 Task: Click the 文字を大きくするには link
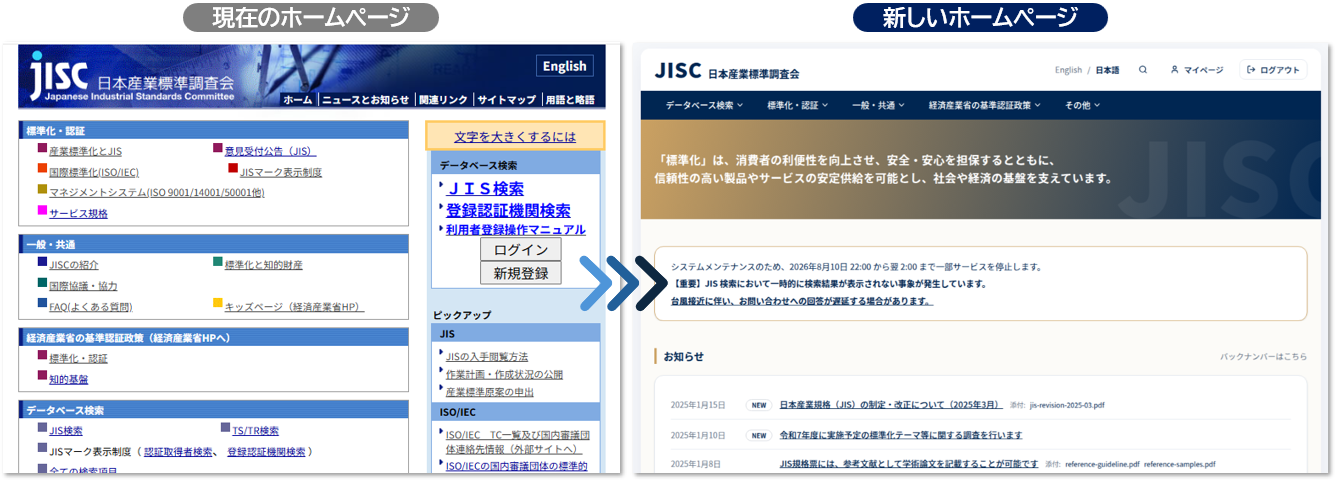(515, 136)
